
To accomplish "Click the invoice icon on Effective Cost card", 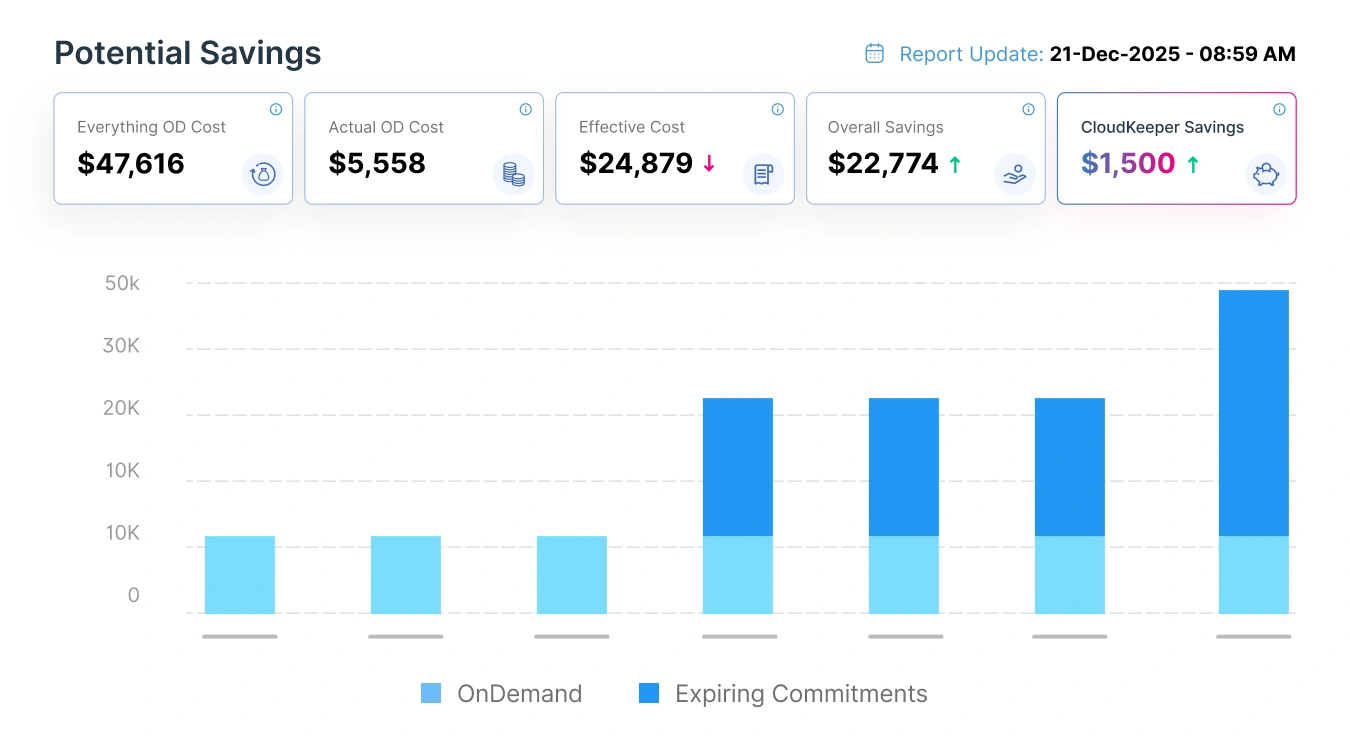I will (764, 174).
